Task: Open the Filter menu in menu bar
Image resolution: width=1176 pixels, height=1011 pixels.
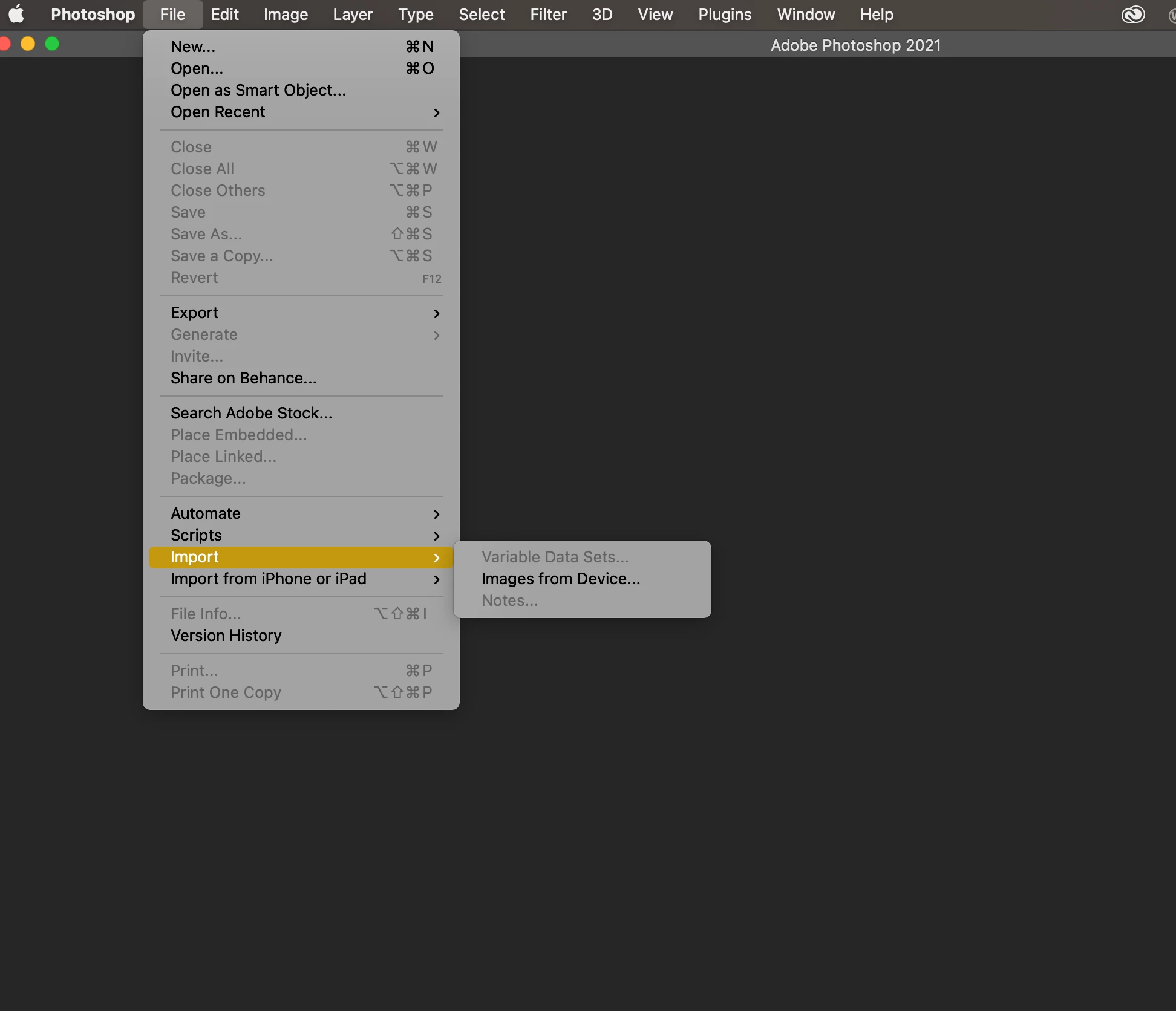Action: pos(548,14)
